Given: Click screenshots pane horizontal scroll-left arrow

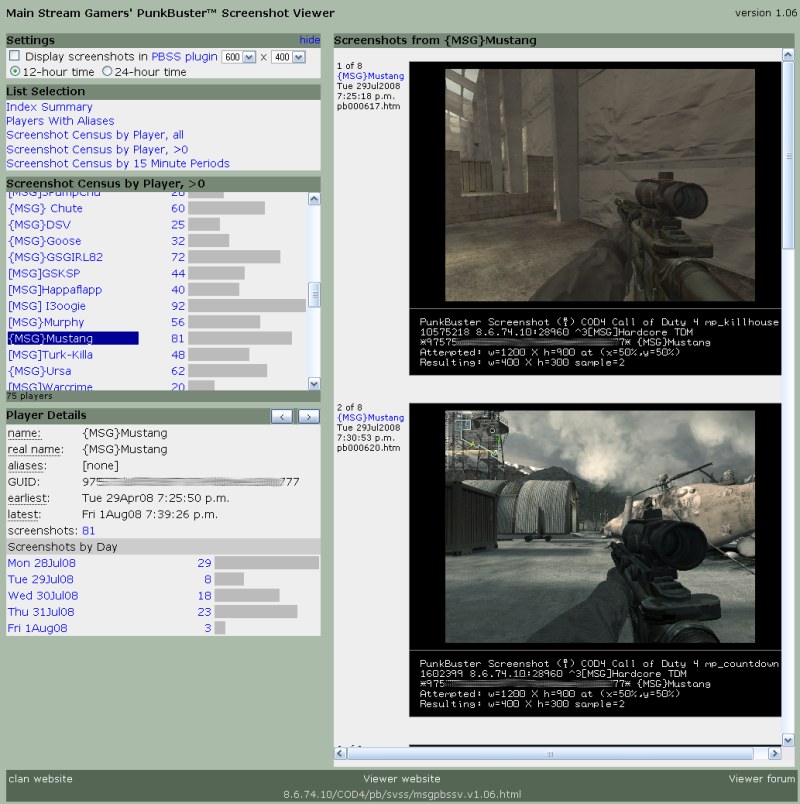Looking at the screenshot, I should (x=342, y=753).
